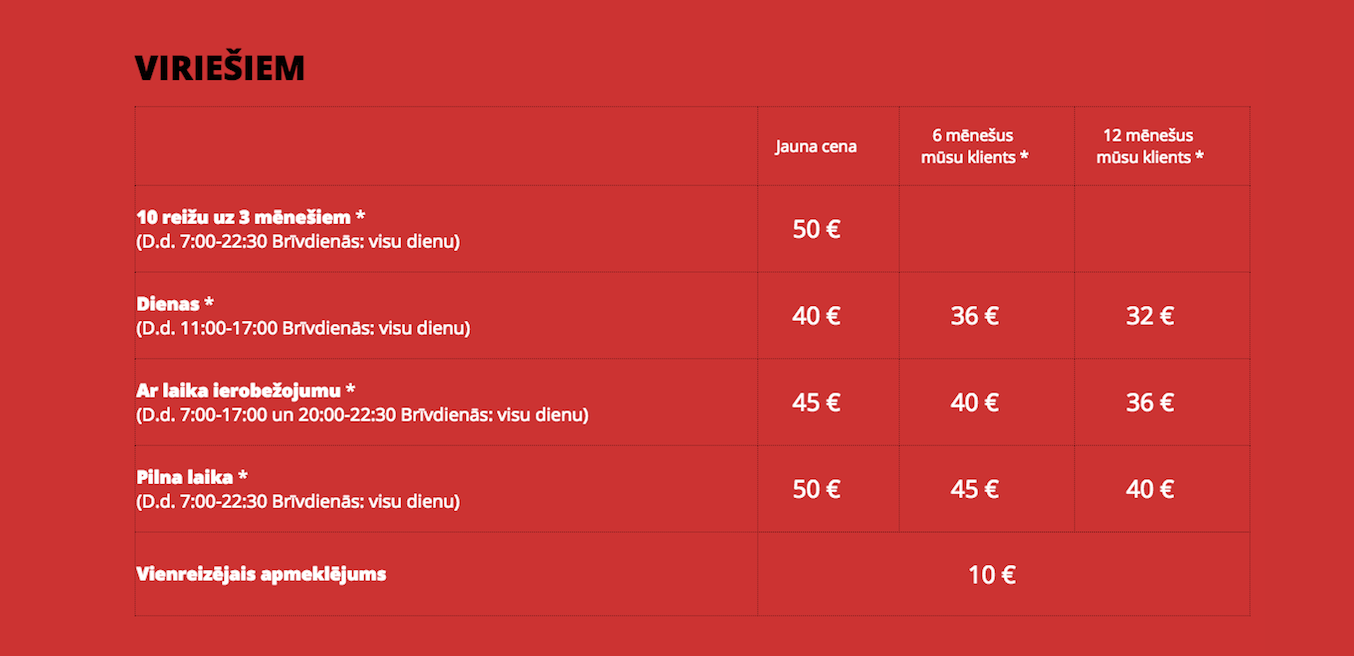1354x656 pixels.
Task: Click the 12 mēnešus mūsu klients header
Action: 1149,146
